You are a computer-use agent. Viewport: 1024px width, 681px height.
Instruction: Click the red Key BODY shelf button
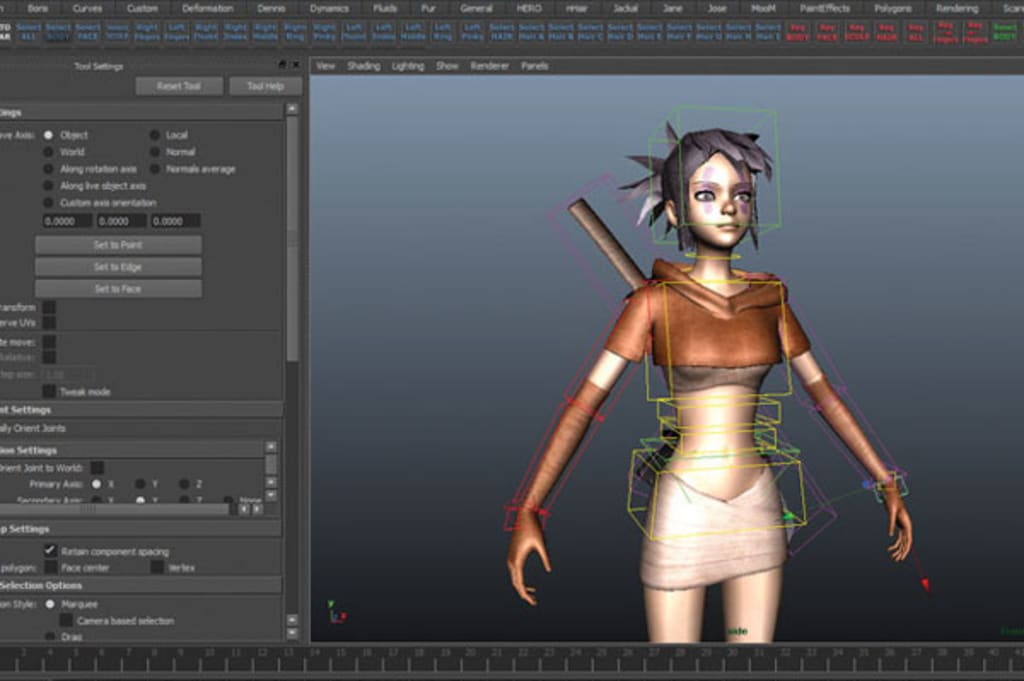[797, 32]
